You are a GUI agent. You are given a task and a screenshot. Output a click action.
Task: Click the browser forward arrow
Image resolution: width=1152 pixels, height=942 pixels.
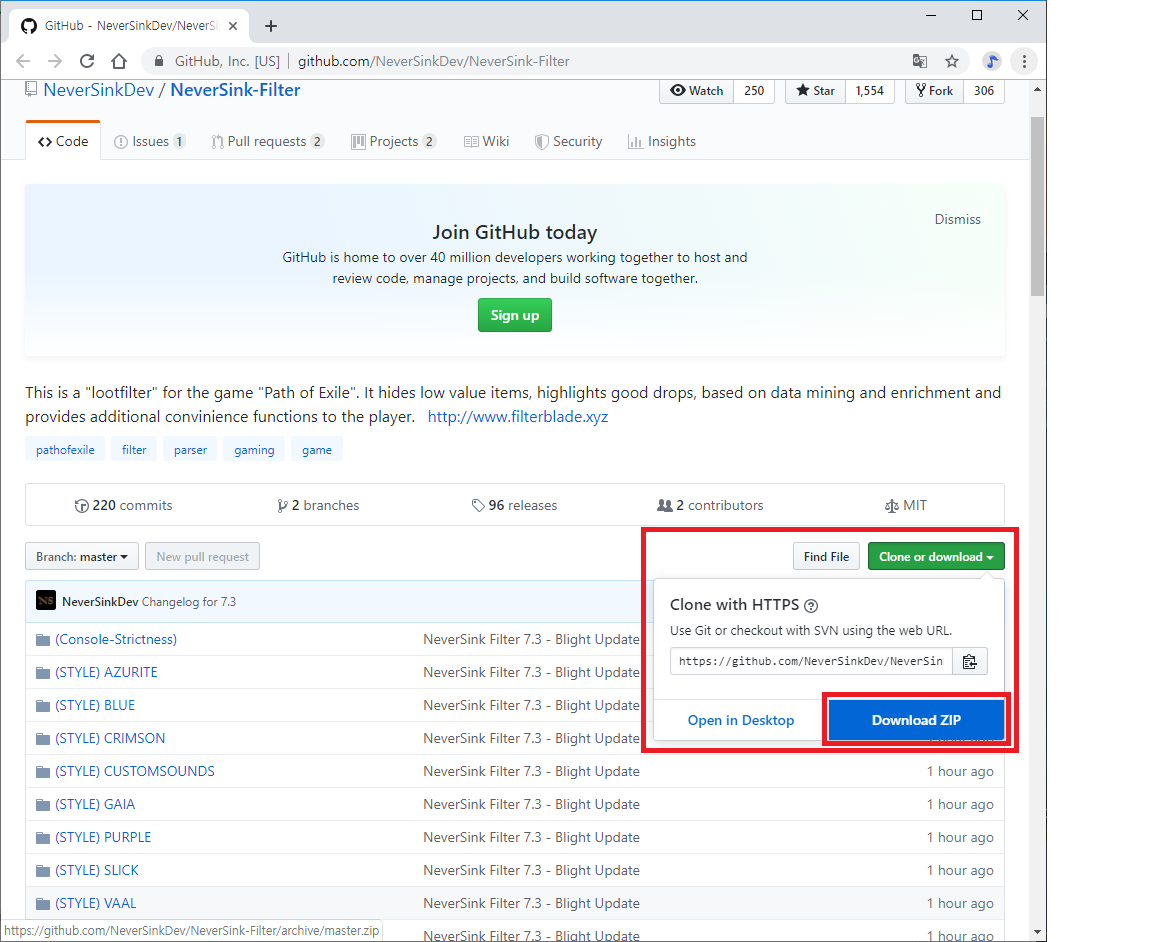coord(54,61)
